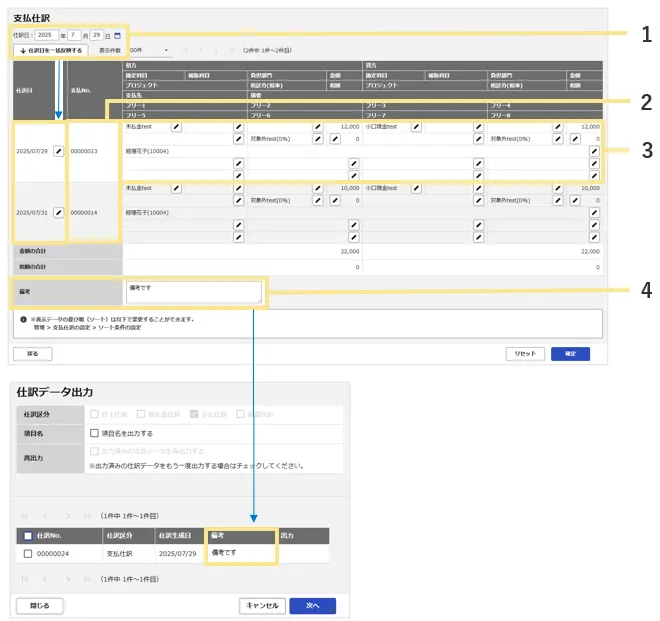
Task: Click the キャンセル button
Action: click(x=263, y=605)
